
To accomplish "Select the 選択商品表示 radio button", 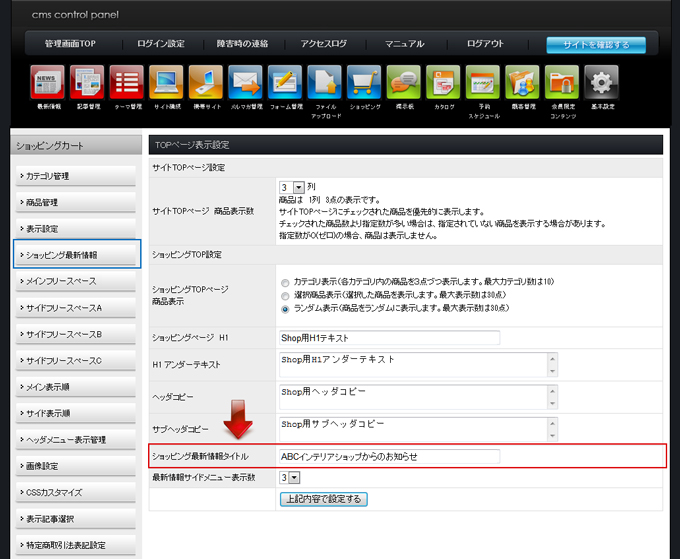I will 286,296.
